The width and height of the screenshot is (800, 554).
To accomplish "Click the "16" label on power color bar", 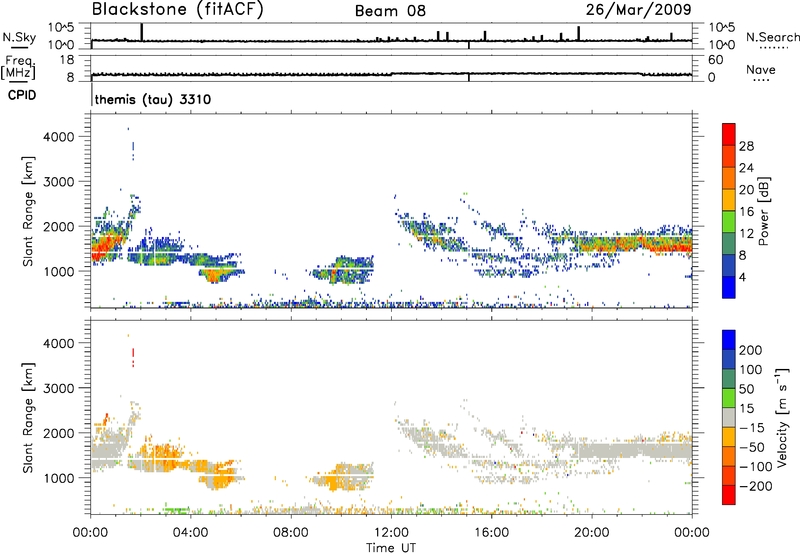I will (746, 212).
